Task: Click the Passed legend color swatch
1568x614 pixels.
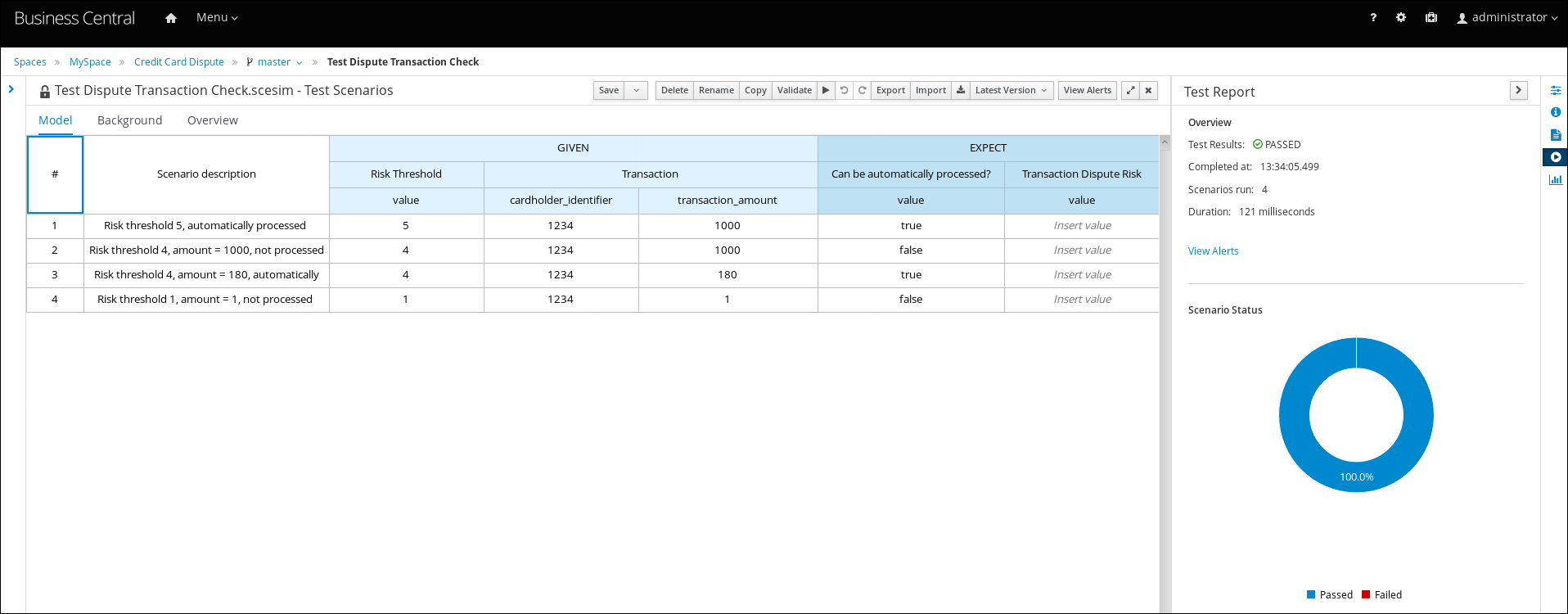Action: click(x=1311, y=594)
